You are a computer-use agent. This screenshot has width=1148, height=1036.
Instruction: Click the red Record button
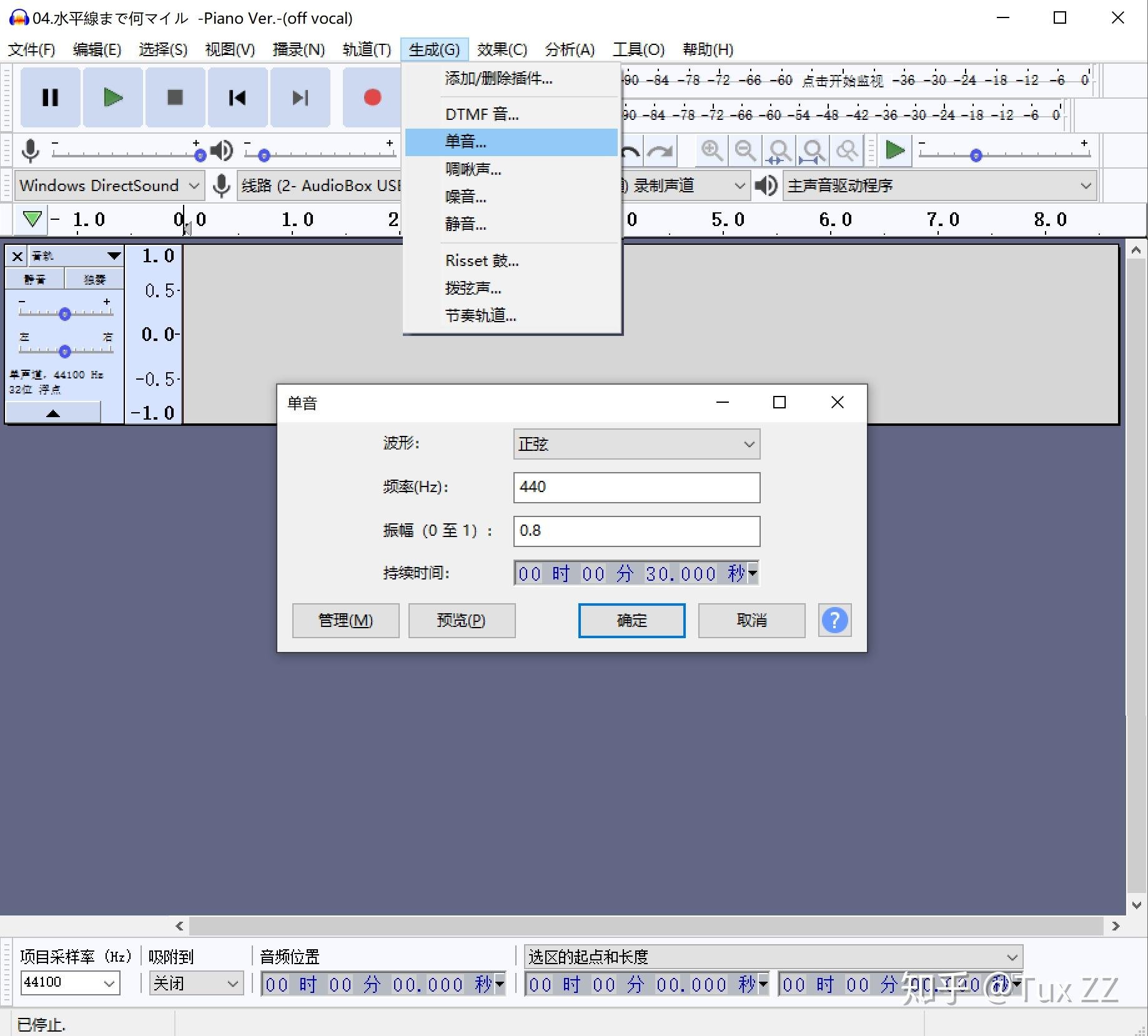pos(372,97)
